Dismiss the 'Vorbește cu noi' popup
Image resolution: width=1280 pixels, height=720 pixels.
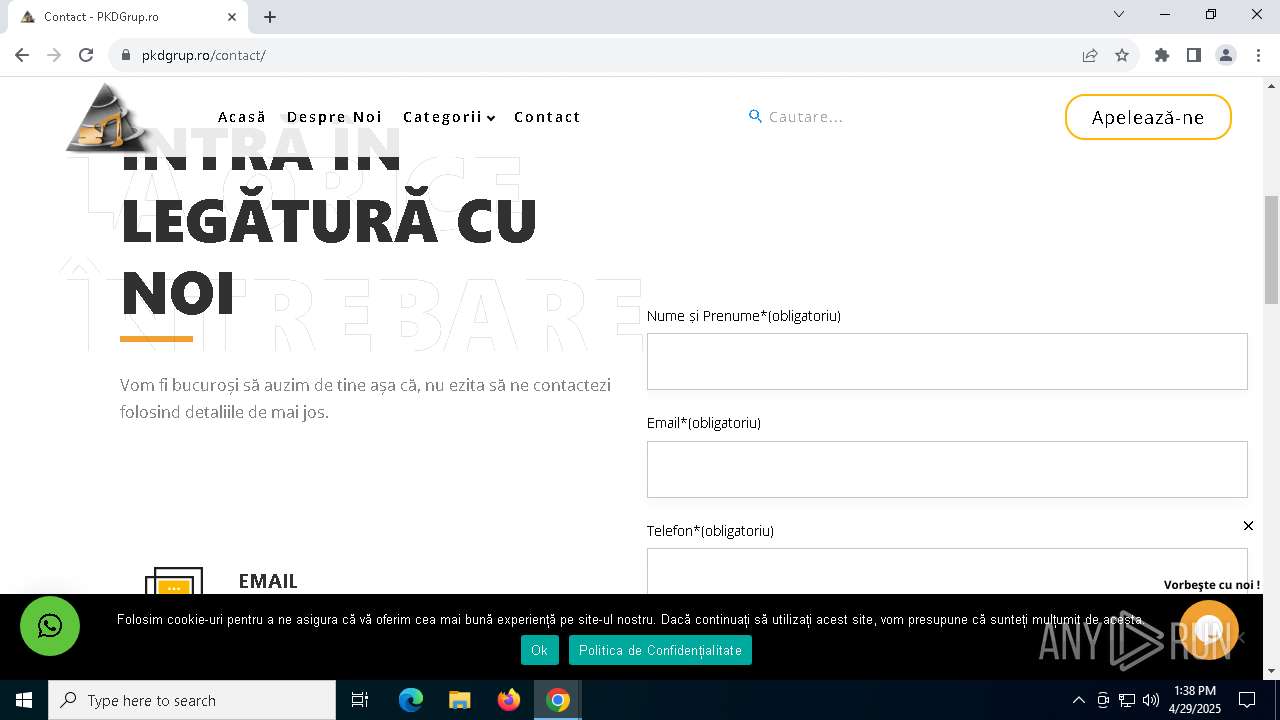click(1248, 526)
